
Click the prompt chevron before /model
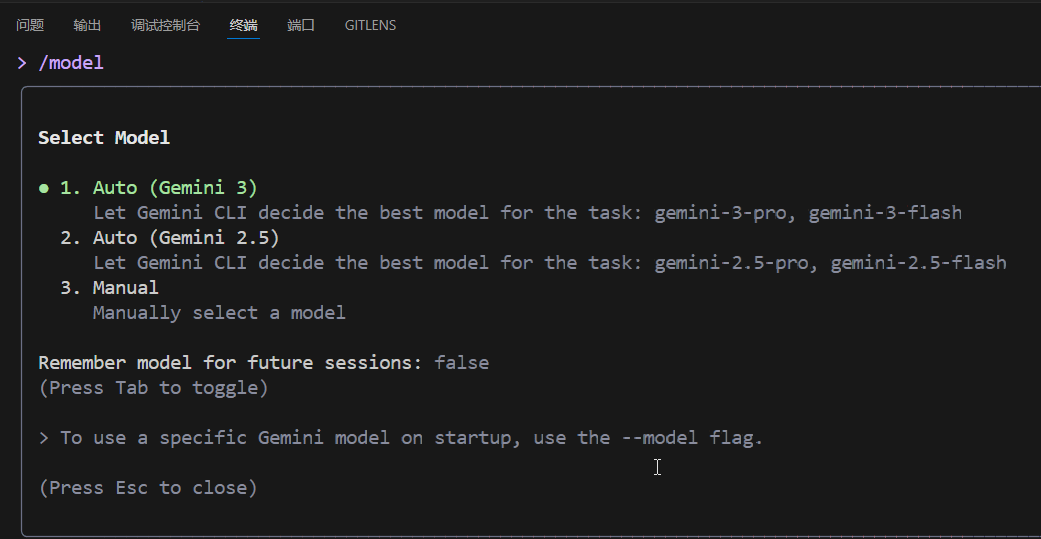click(21, 63)
